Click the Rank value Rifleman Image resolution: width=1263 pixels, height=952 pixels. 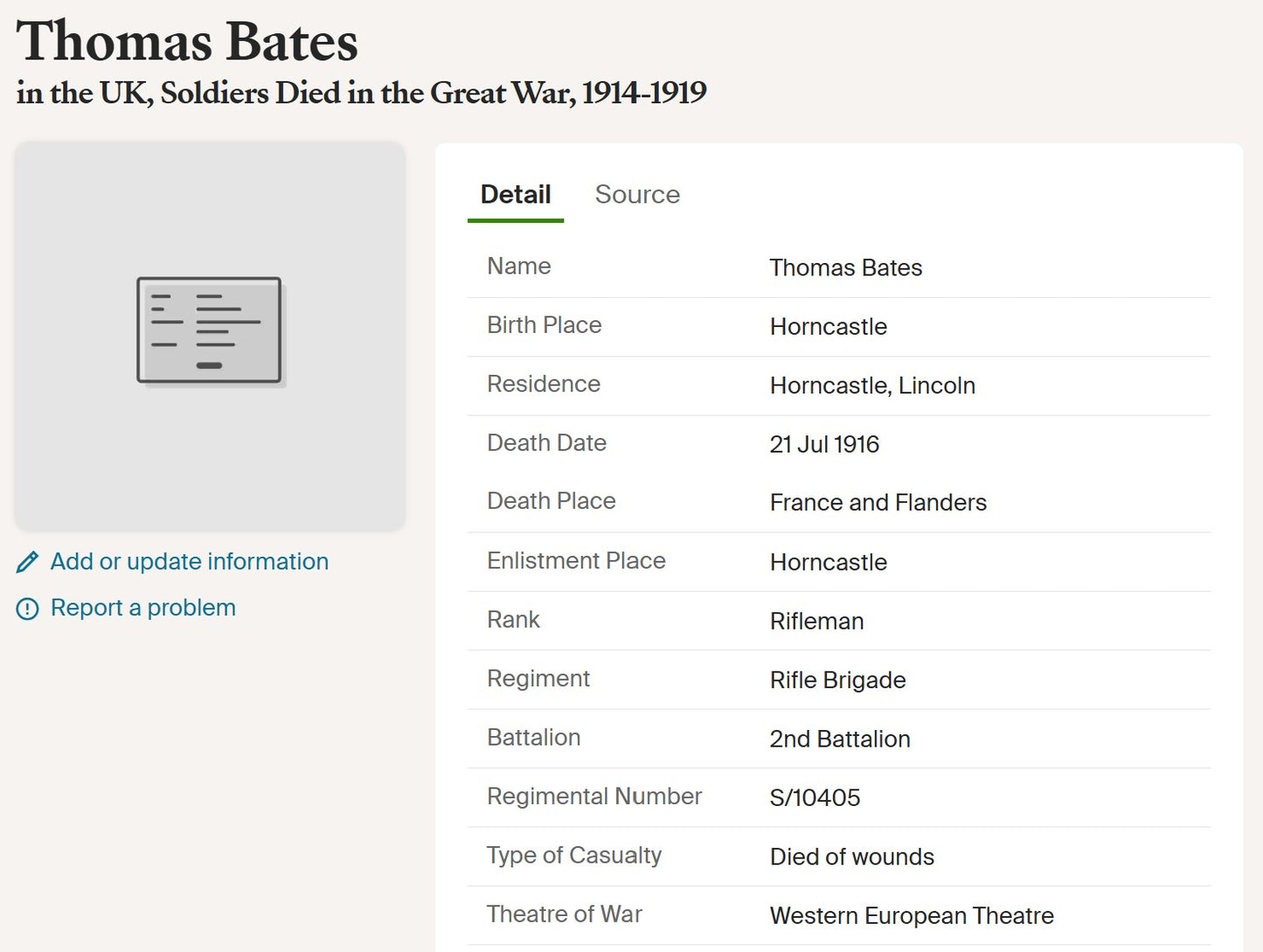pos(817,621)
